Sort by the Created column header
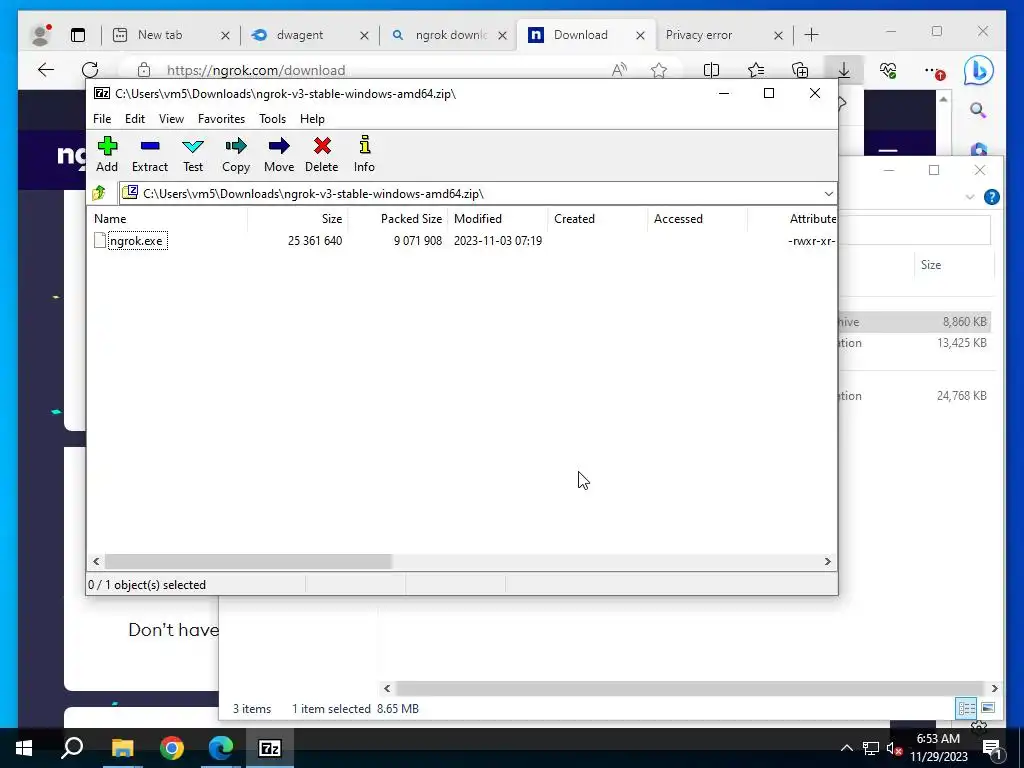The height and width of the screenshot is (768, 1024). [x=598, y=219]
